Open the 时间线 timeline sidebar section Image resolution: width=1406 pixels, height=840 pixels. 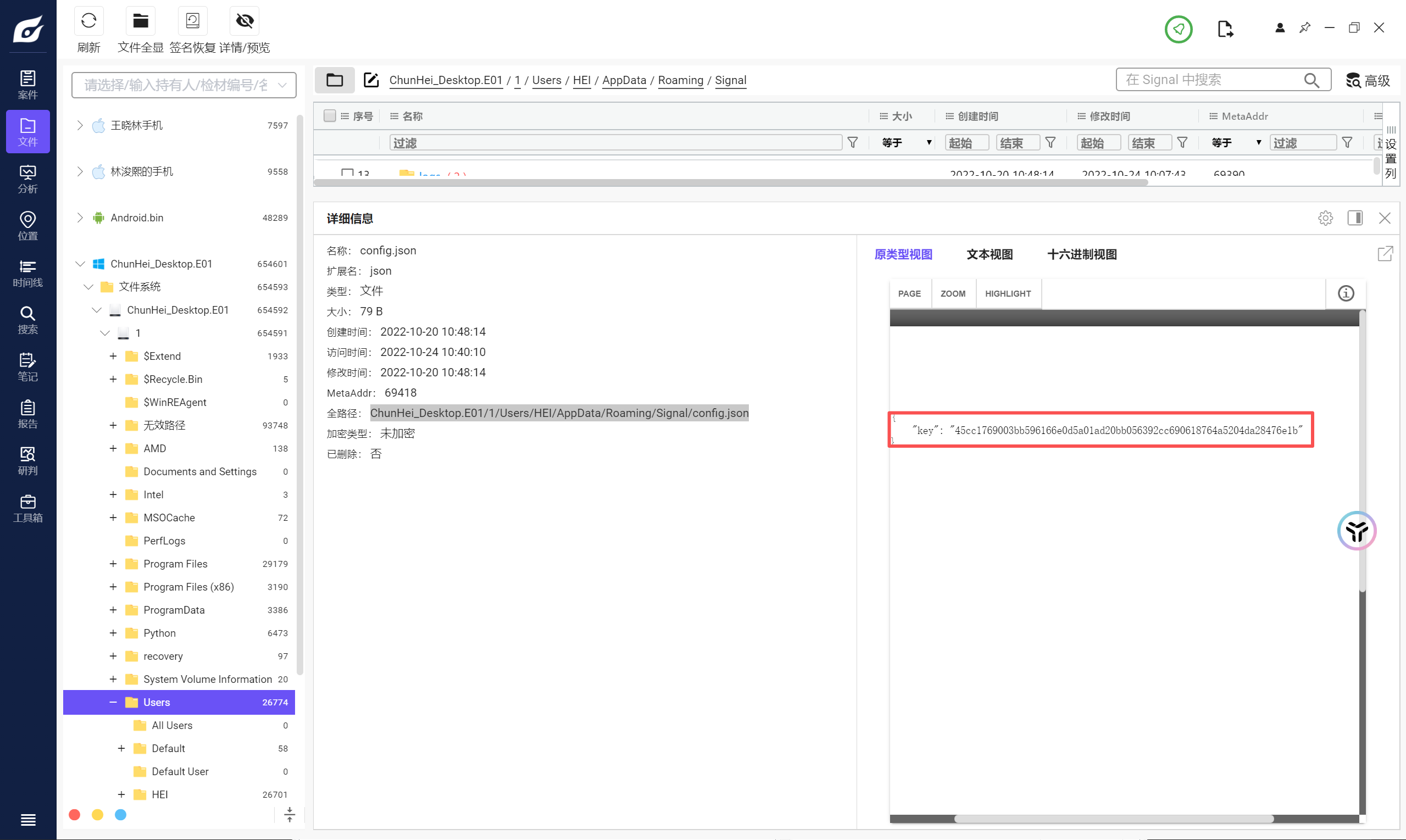27,273
